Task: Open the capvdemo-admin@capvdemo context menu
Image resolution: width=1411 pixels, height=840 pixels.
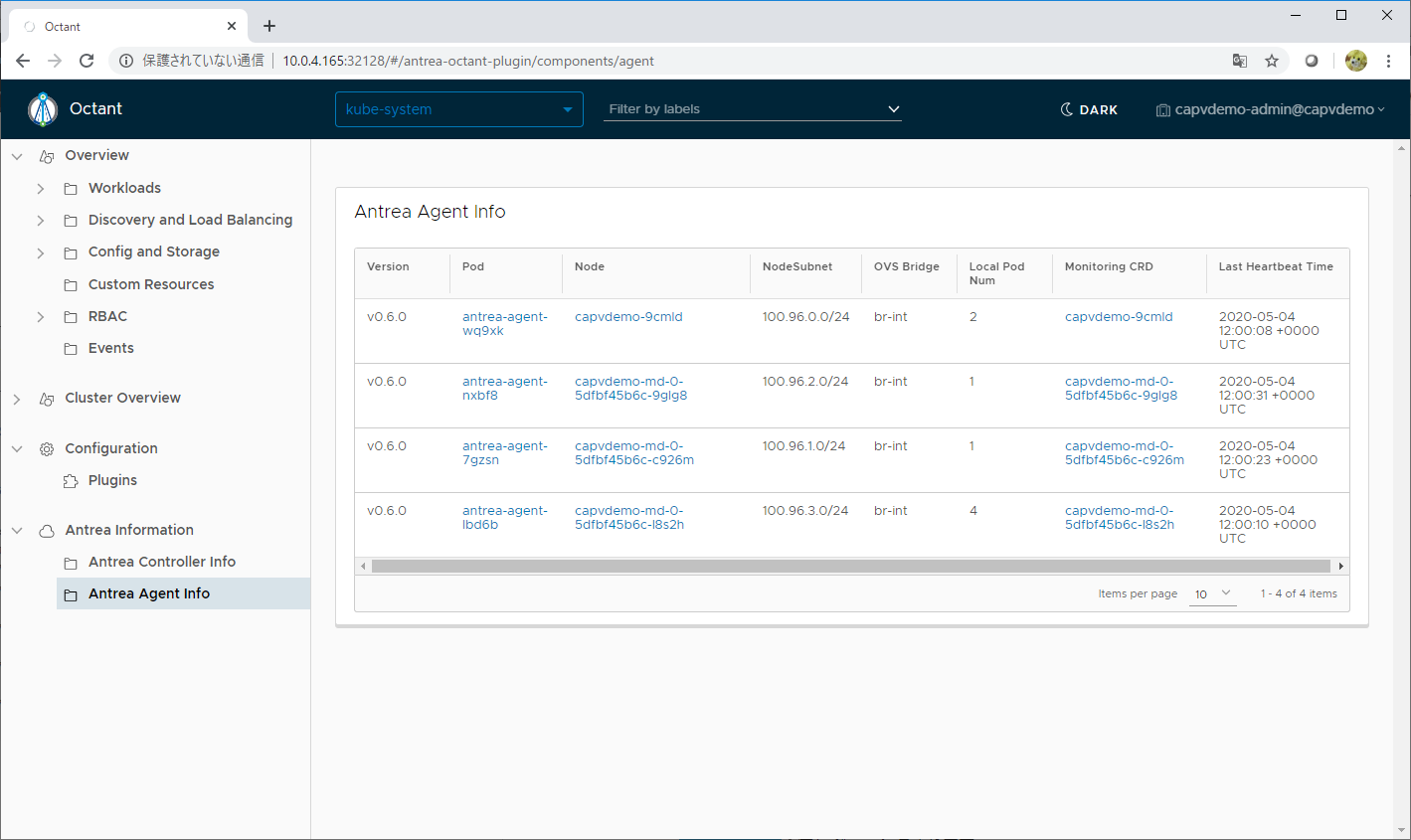Action: pos(1270,109)
